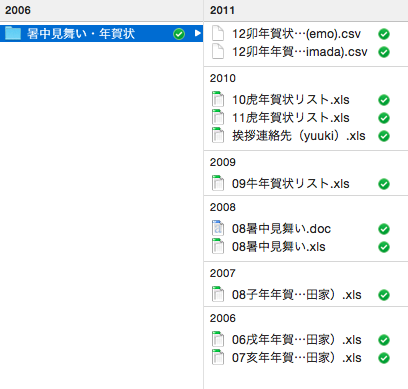The image size is (408, 389).
Task: Click the 2009 group heading
Action: point(223,162)
